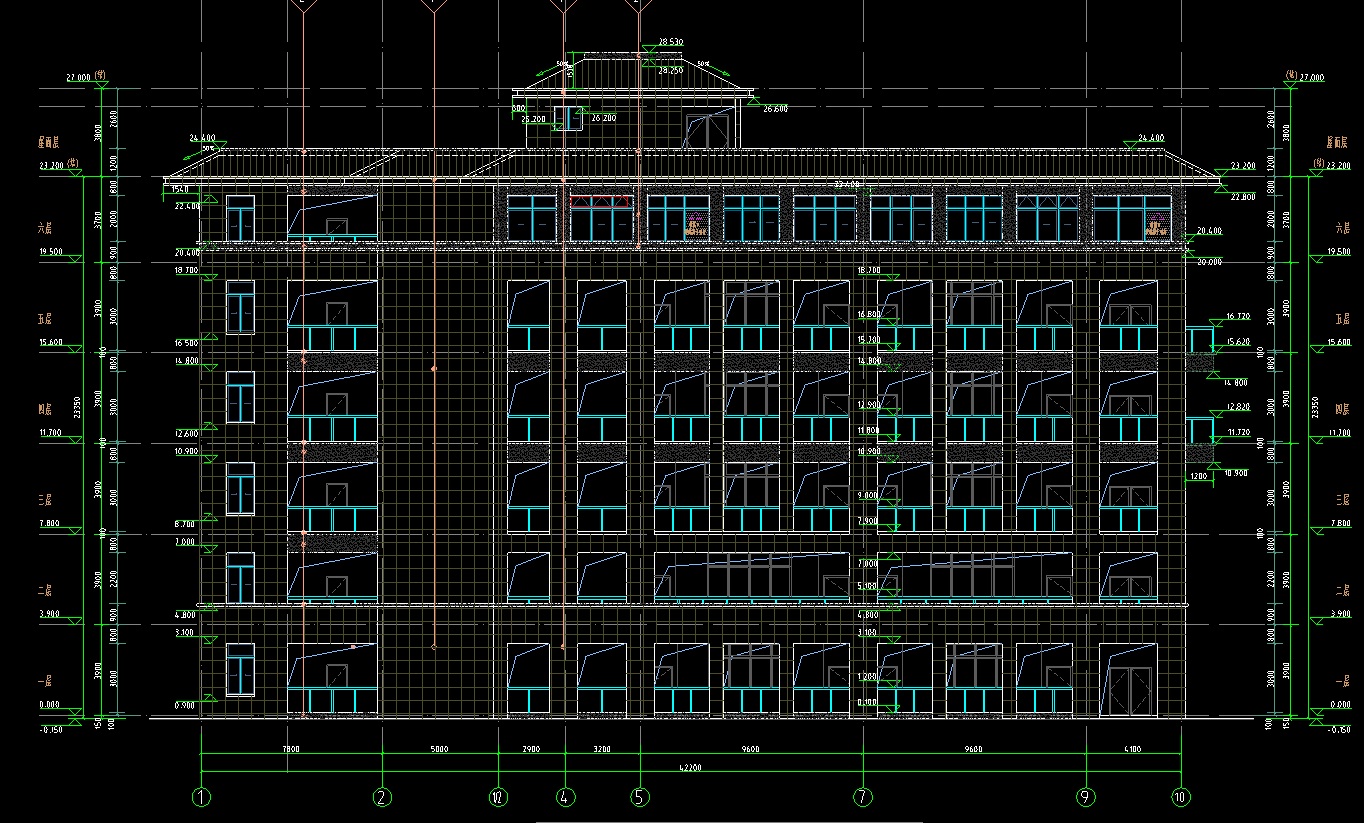Image resolution: width=1364 pixels, height=823 pixels.
Task: Select axis bubble number 10
Action: (x=1181, y=797)
